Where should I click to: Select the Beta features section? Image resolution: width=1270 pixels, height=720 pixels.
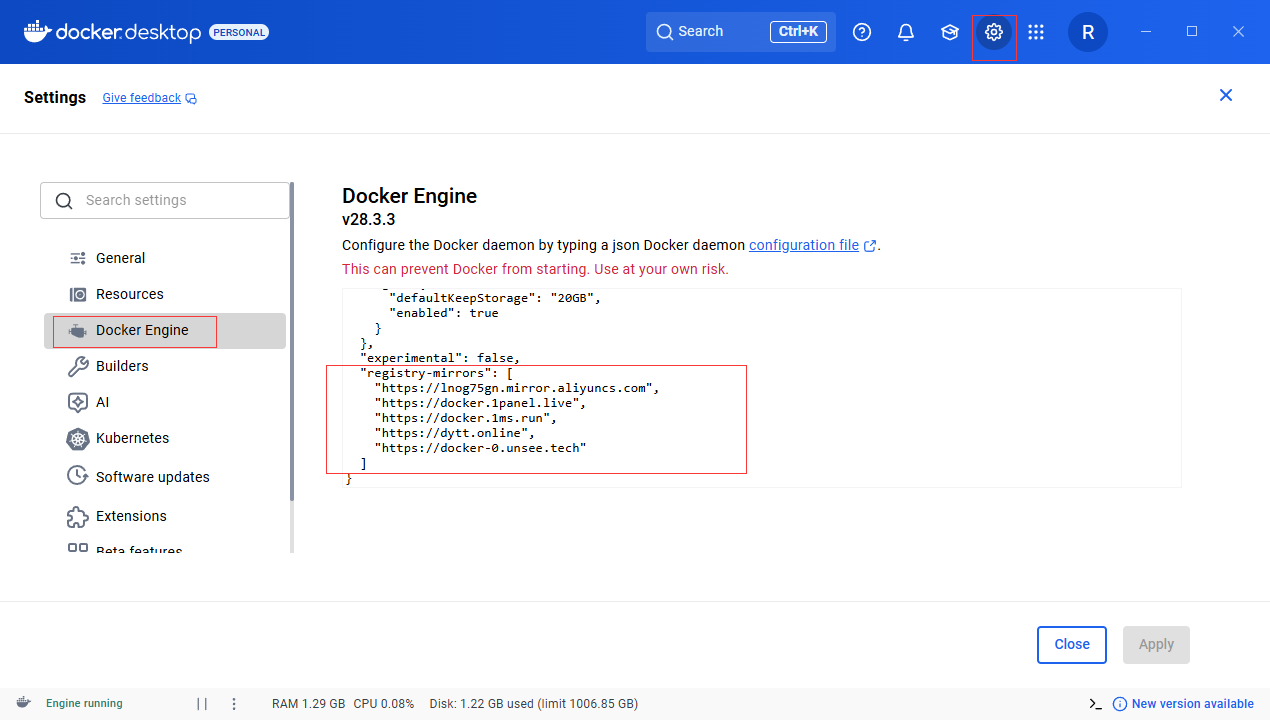click(165, 549)
